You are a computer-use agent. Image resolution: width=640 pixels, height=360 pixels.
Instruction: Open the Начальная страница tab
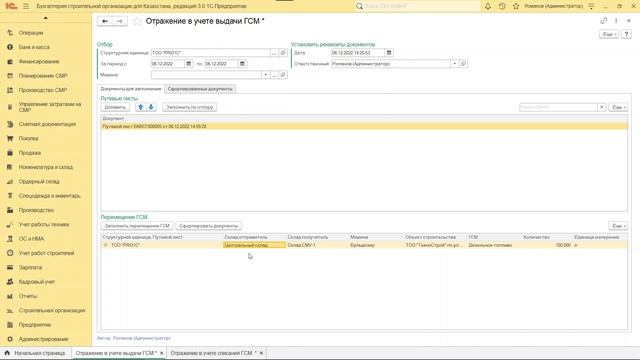[36, 353]
